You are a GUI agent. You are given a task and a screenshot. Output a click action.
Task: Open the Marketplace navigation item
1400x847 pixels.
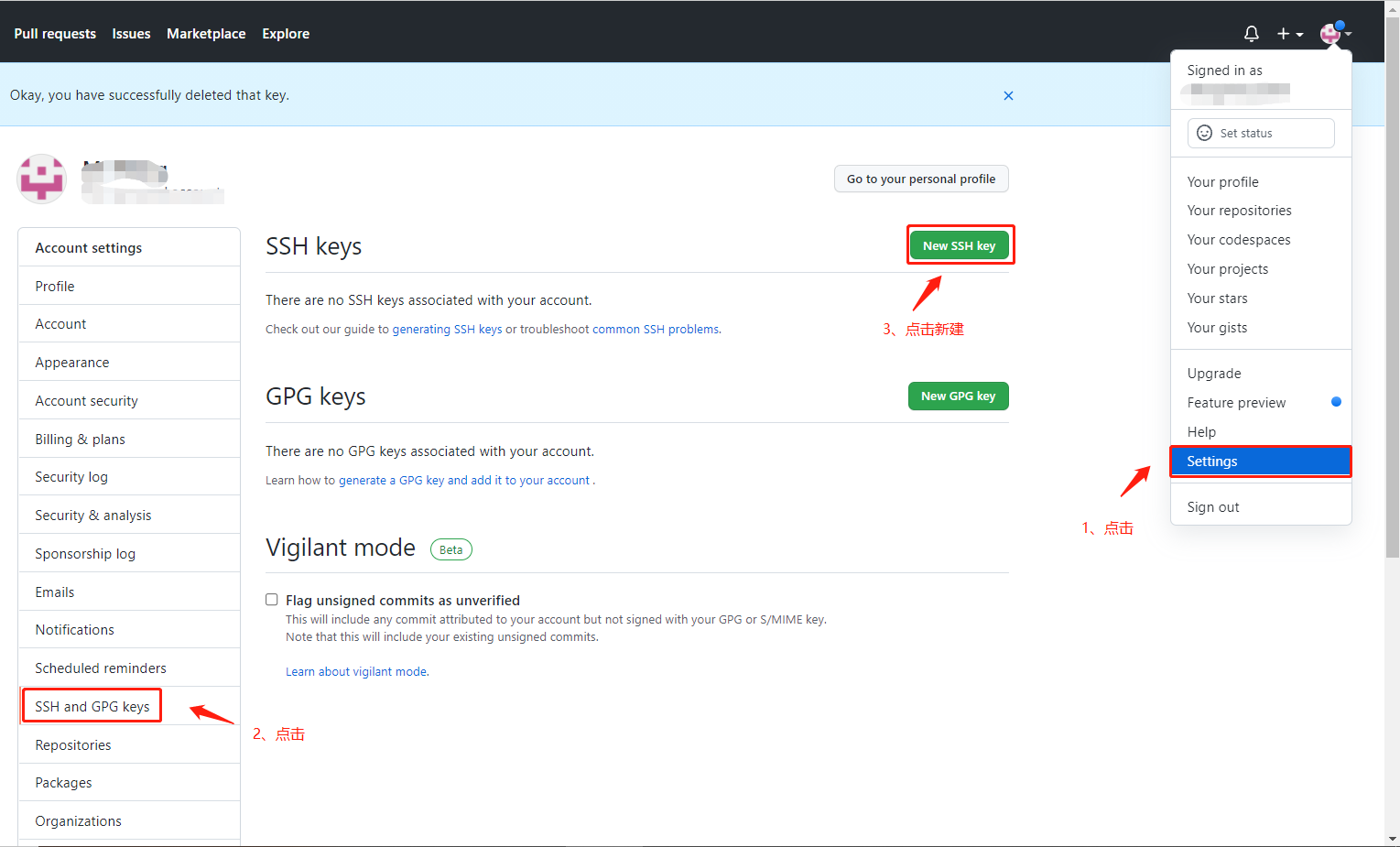(206, 33)
